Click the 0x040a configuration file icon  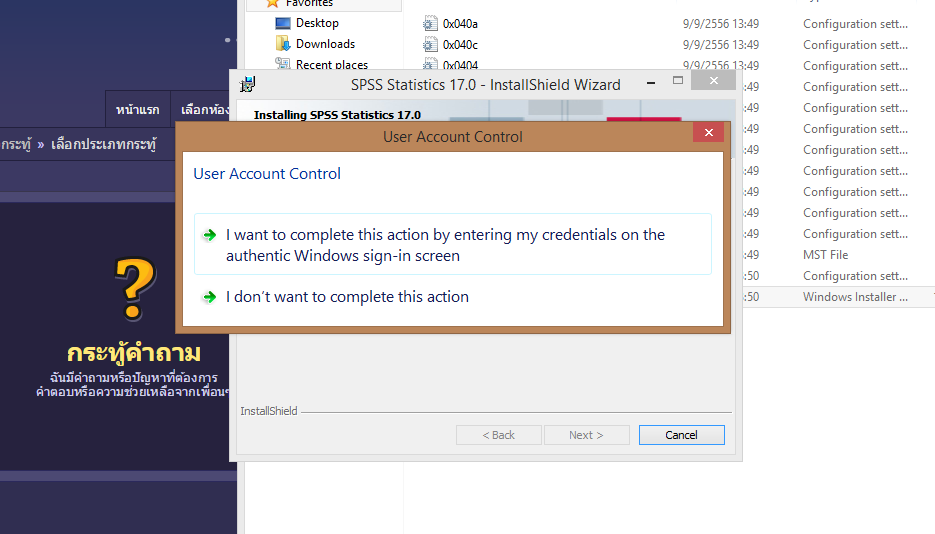point(430,24)
